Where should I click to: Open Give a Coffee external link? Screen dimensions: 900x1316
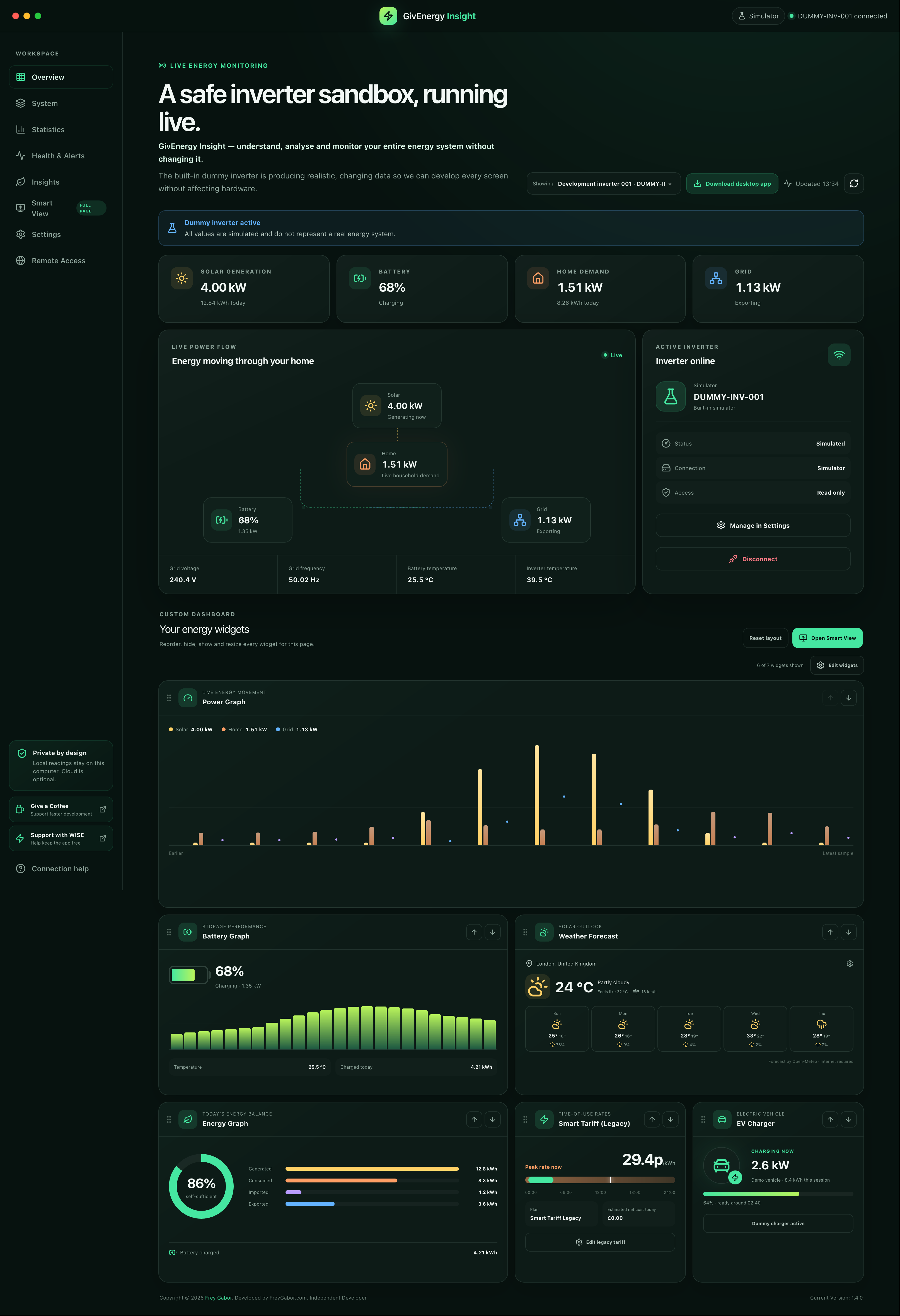point(61,810)
